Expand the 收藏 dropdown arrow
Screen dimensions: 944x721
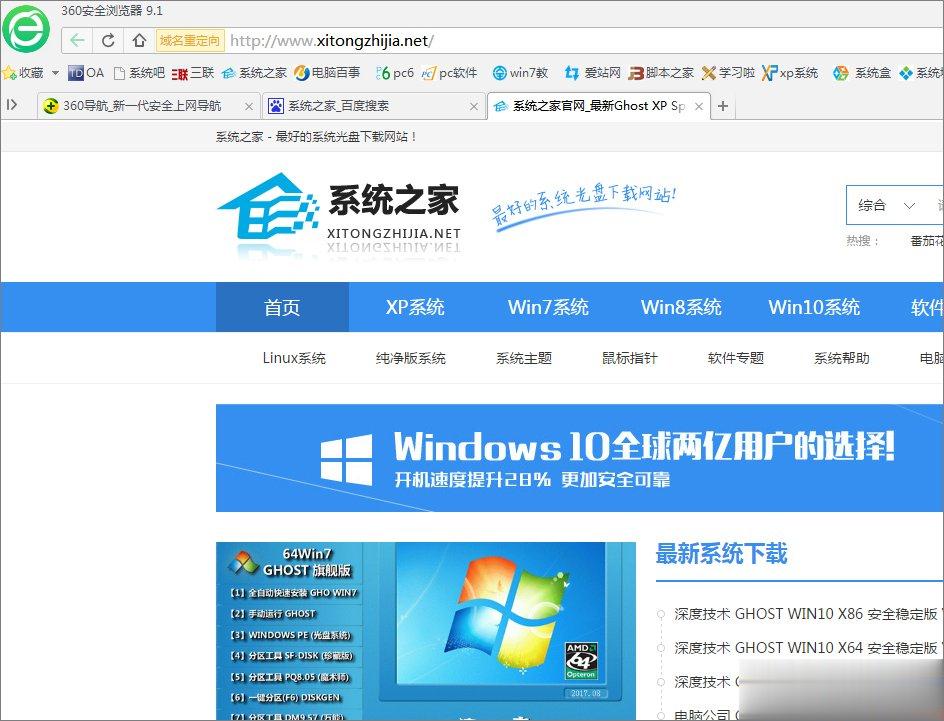[x=55, y=73]
